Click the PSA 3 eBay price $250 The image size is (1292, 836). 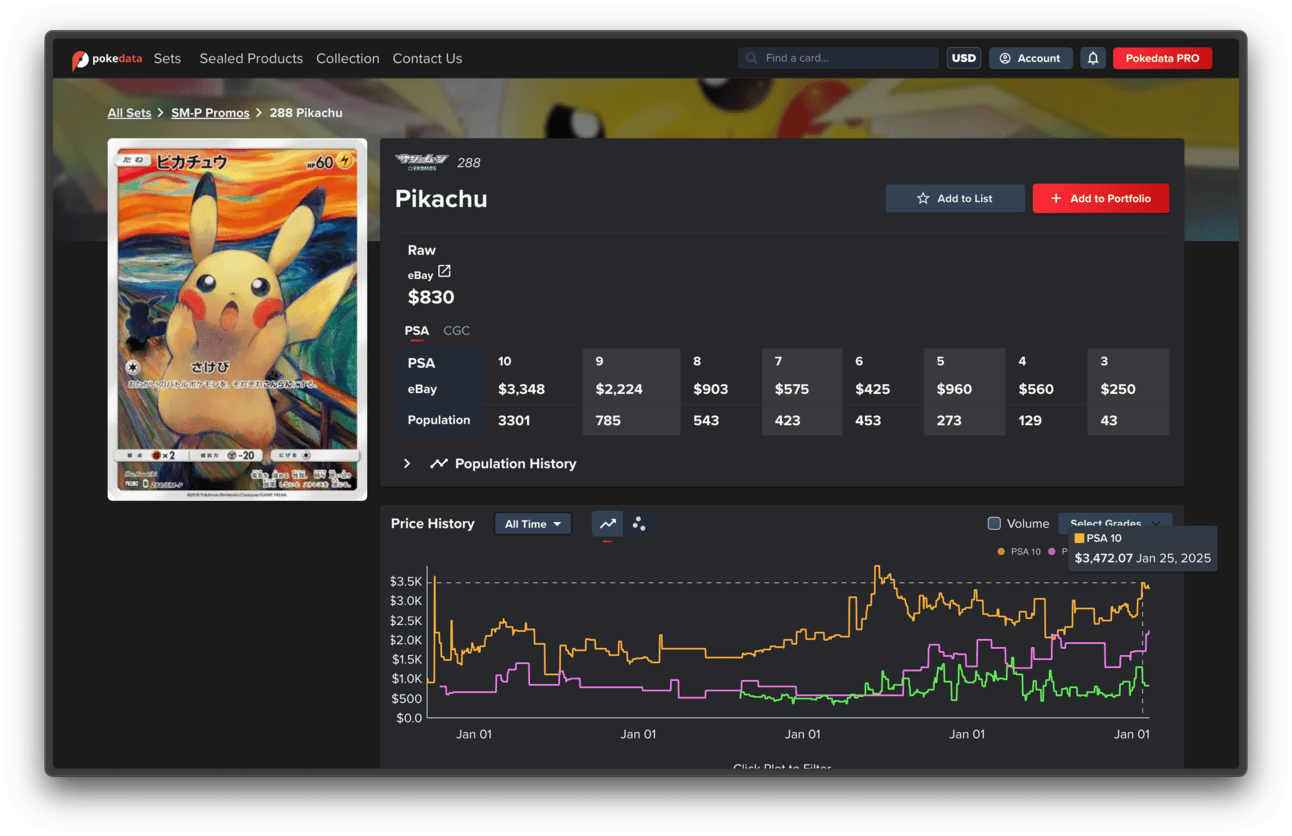coord(1118,389)
